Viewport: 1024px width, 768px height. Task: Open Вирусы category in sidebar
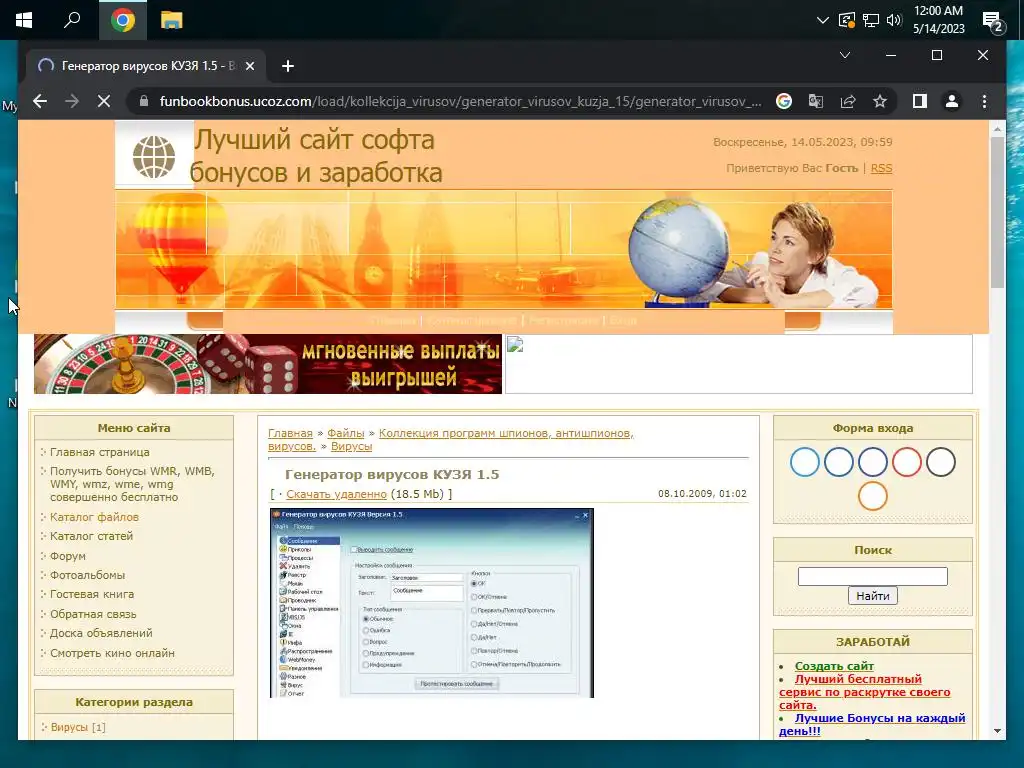[x=69, y=727]
